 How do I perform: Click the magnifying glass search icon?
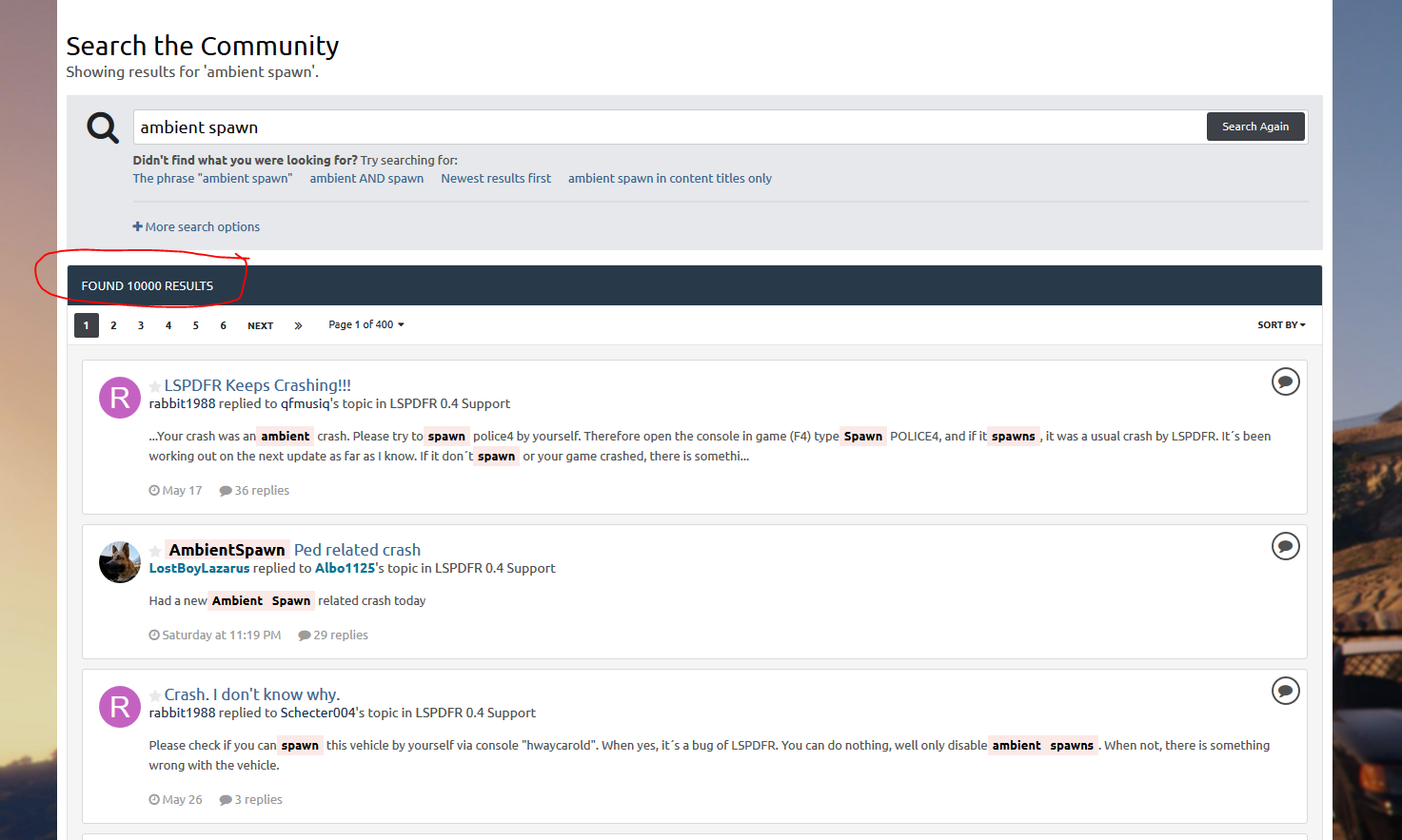pyautogui.click(x=103, y=127)
